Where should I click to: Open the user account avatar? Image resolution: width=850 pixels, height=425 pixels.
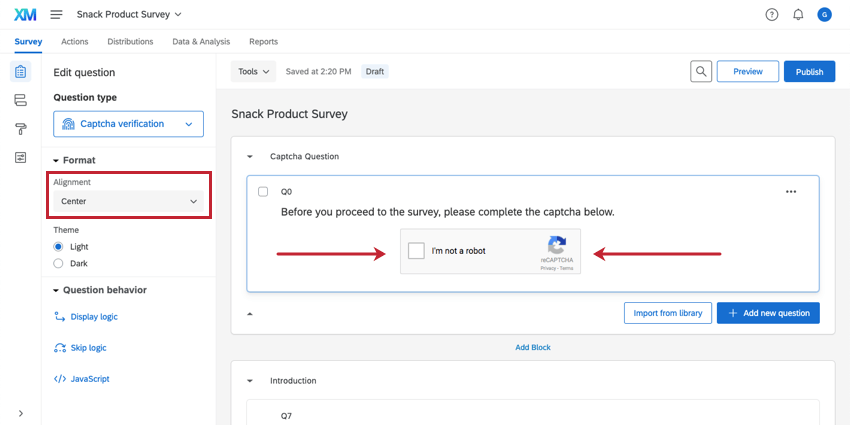(824, 15)
